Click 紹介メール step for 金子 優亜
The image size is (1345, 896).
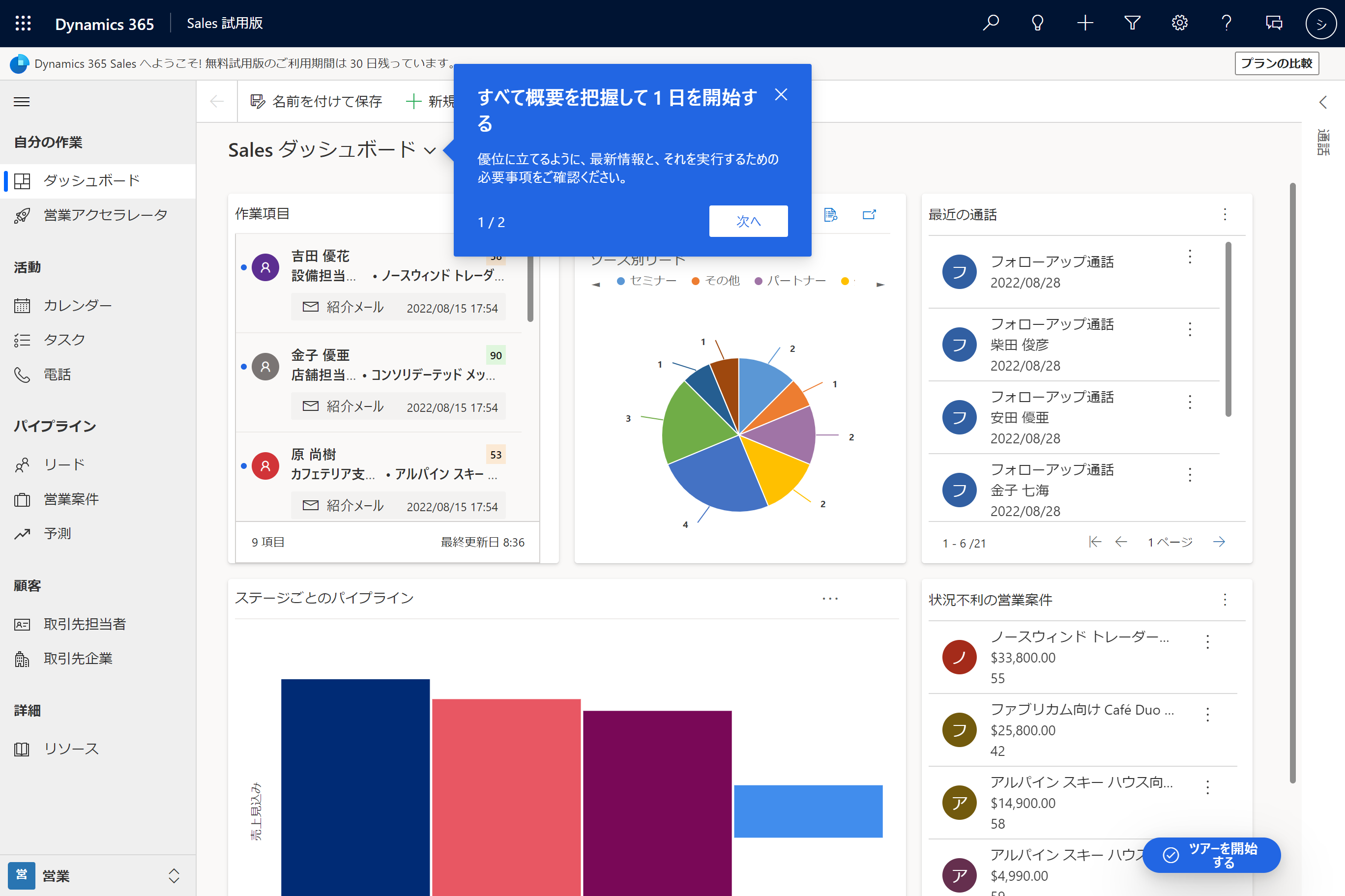[x=398, y=406]
